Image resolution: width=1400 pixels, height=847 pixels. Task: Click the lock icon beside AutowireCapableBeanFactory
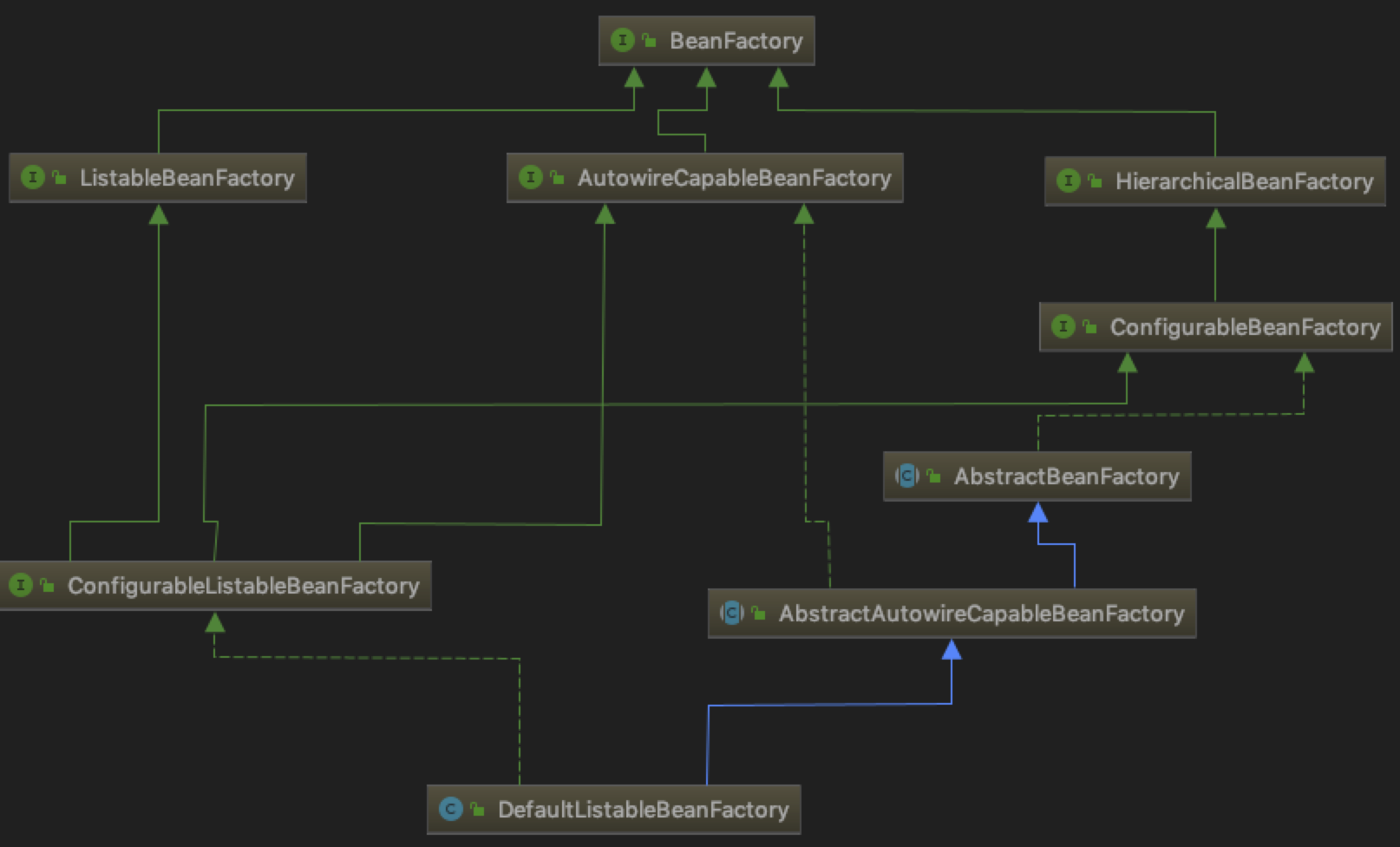(x=557, y=178)
